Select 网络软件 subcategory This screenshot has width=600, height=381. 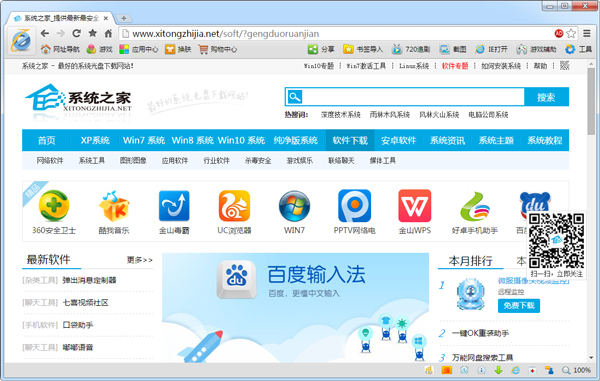[50, 161]
